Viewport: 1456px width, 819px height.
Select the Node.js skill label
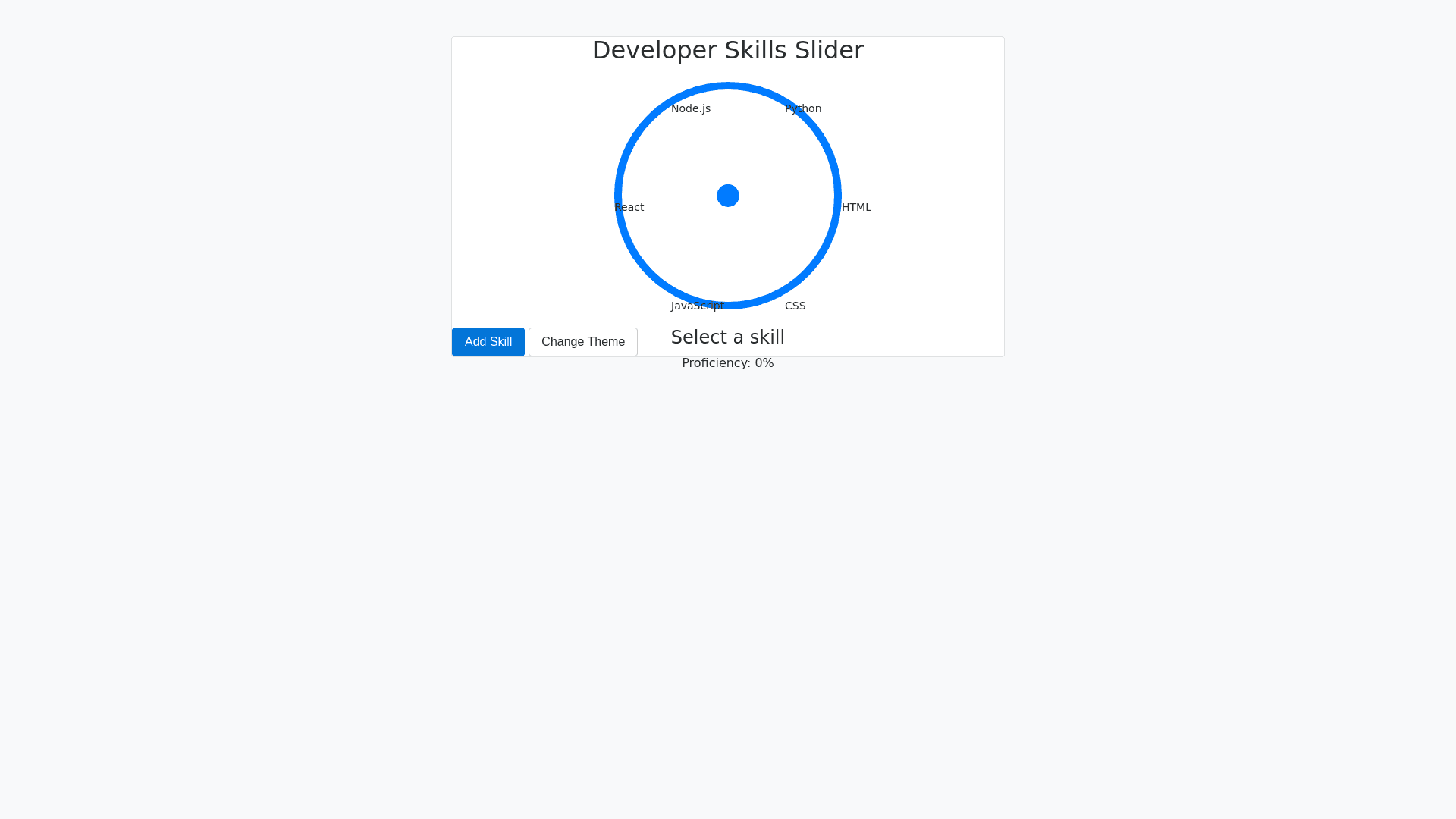coord(690,108)
